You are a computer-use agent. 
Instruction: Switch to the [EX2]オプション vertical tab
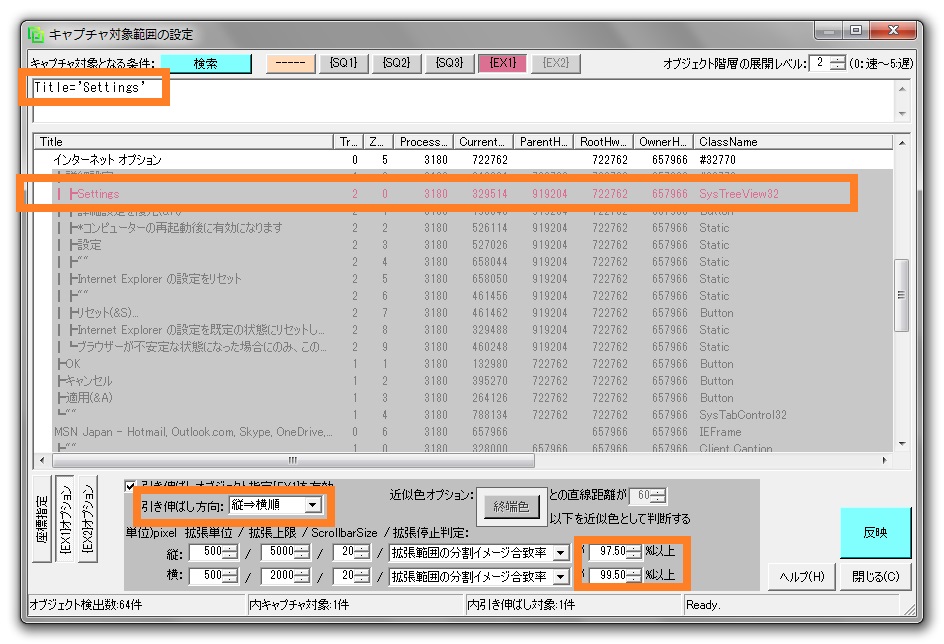pos(87,521)
